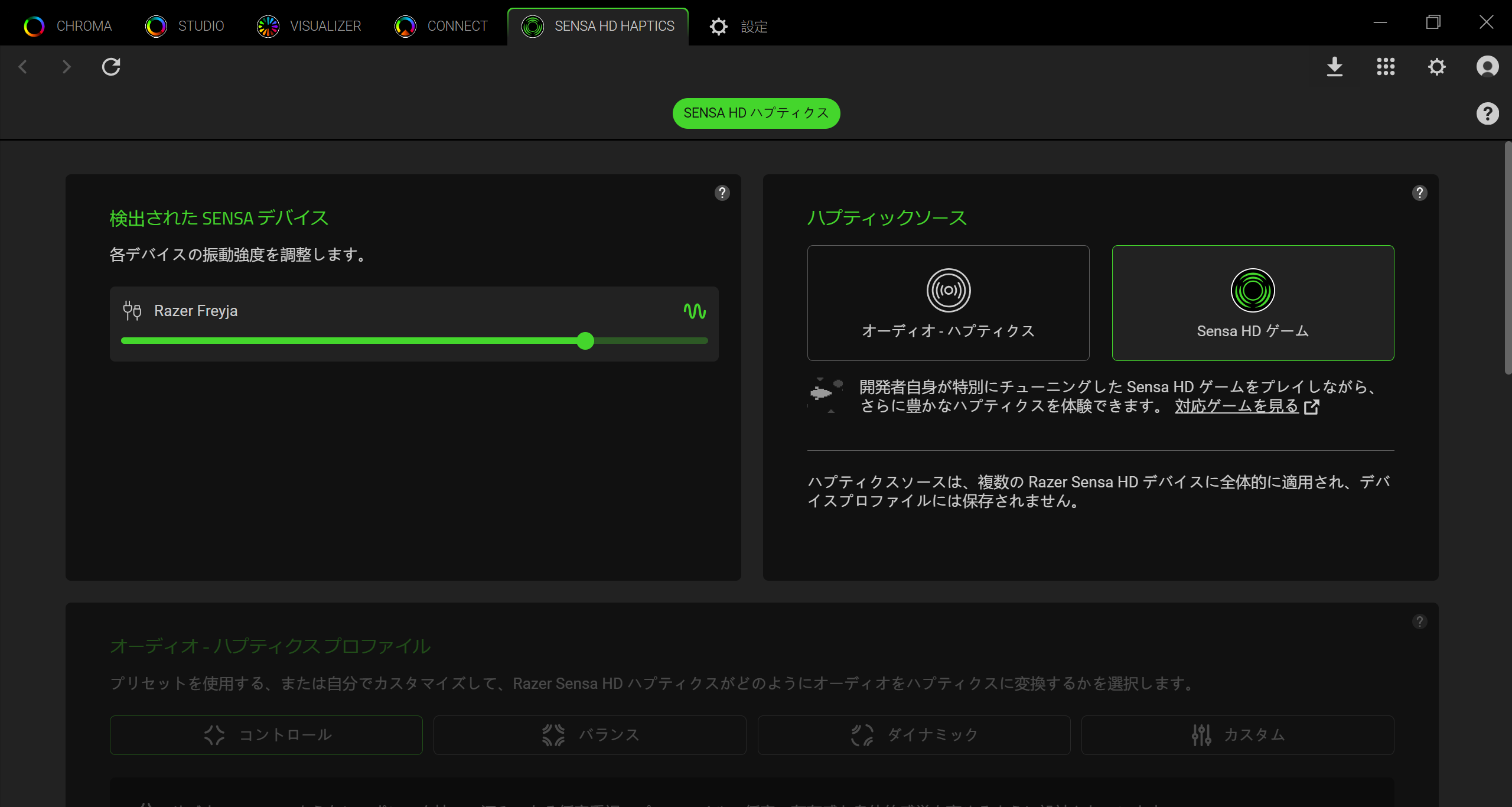Select the Sensa HD ゲーム source card
This screenshot has width=1512, height=807.
coord(1253,302)
